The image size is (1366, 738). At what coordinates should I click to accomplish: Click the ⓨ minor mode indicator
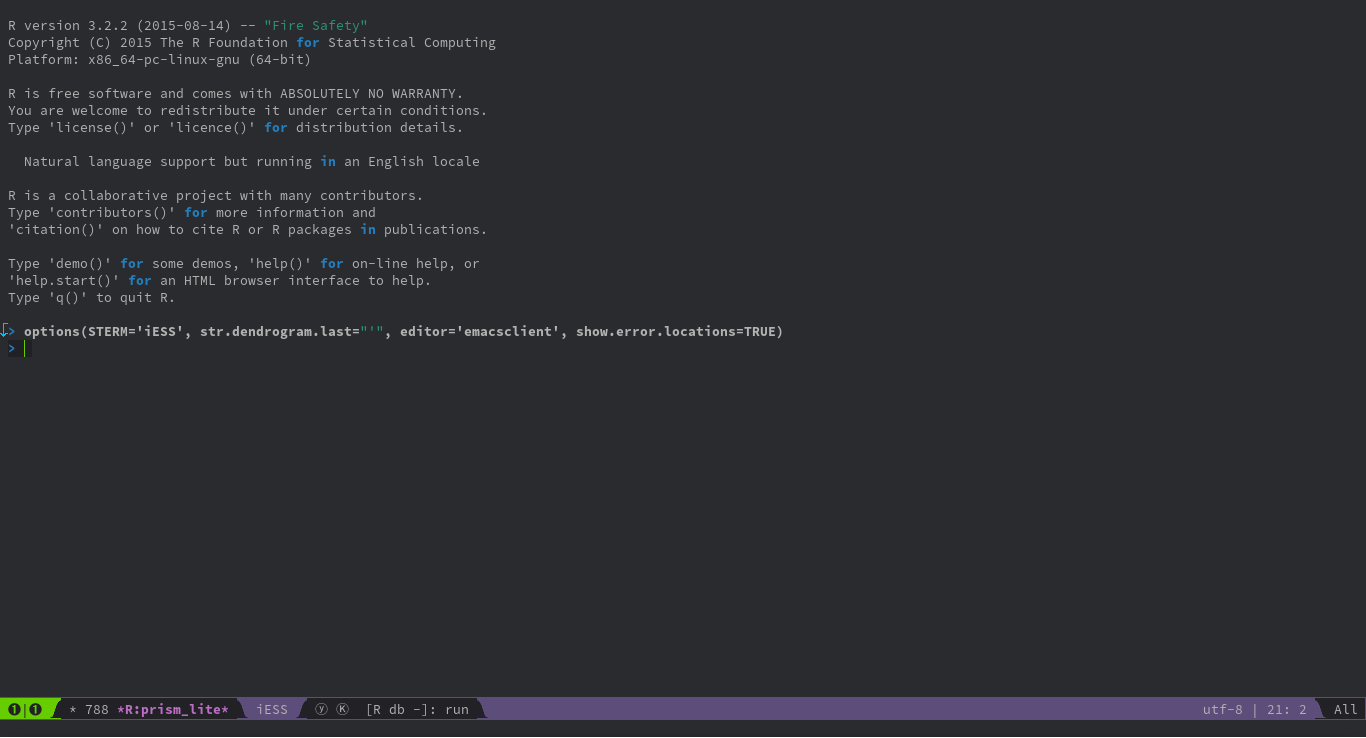(x=322, y=709)
